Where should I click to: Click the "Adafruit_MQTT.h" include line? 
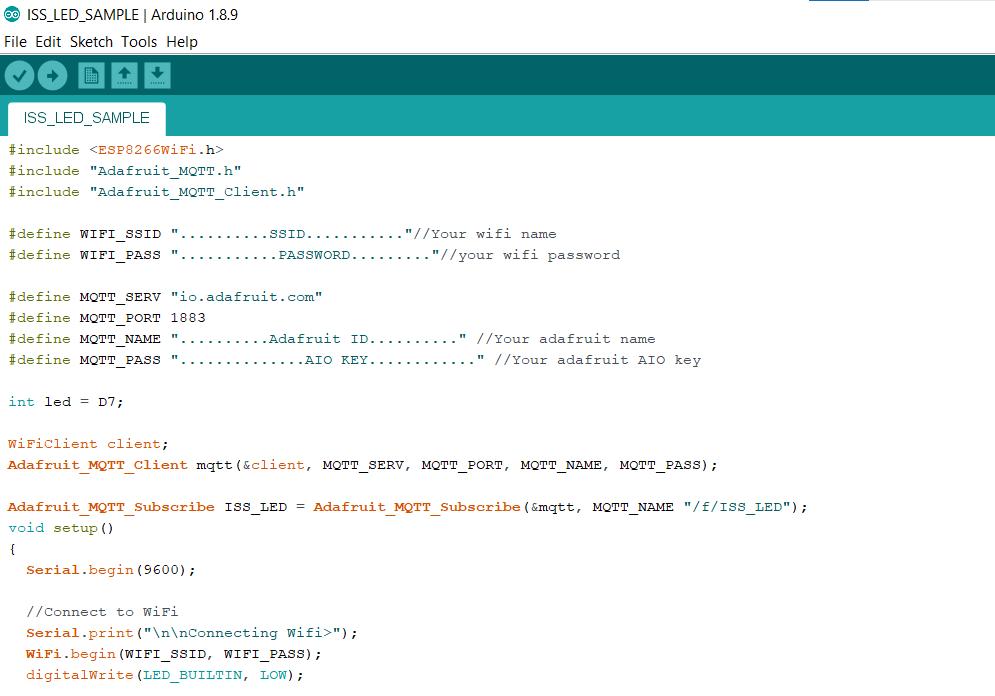tap(124, 171)
